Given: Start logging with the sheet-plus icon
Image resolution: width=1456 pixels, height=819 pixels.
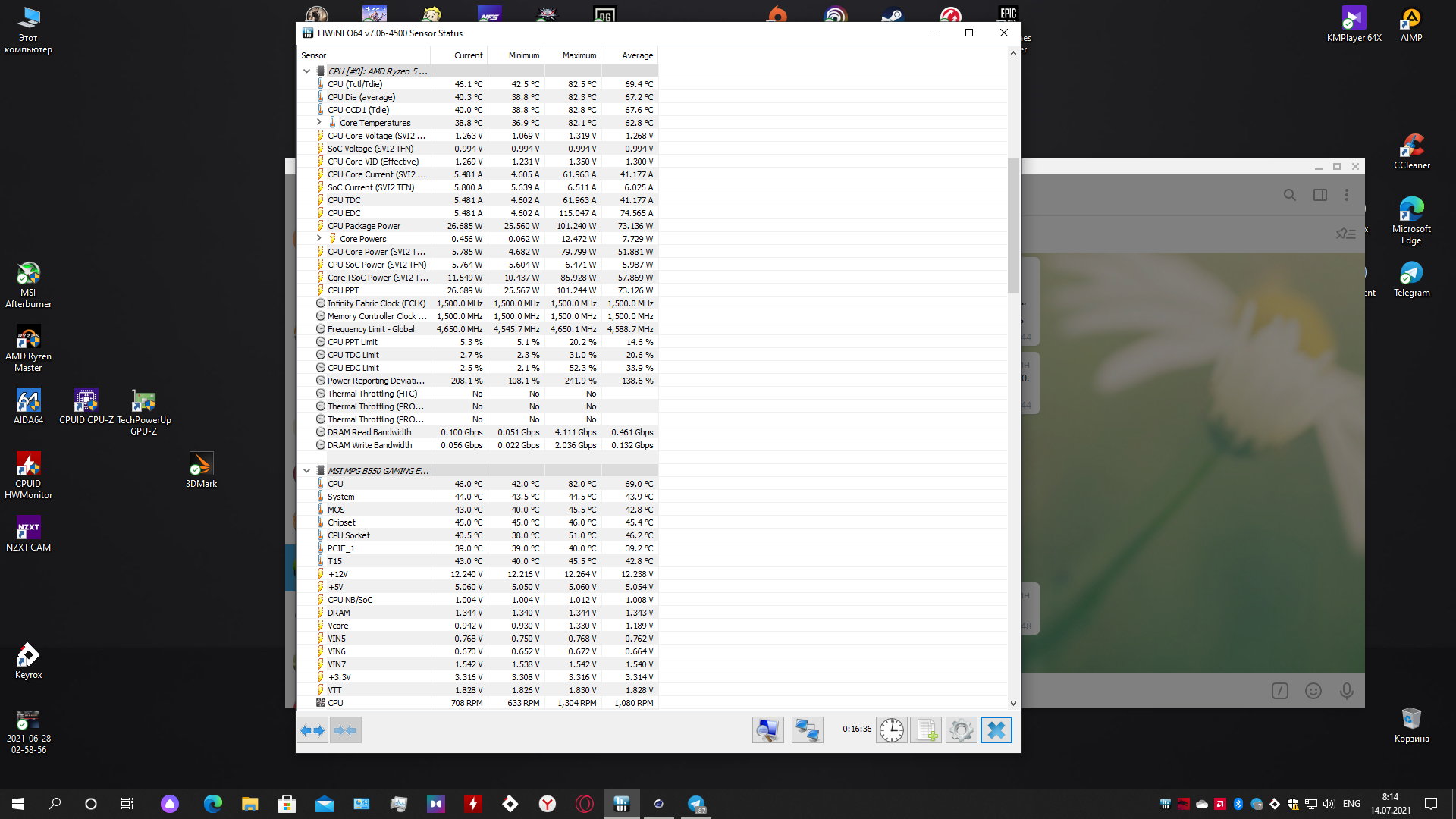Looking at the screenshot, I should [x=926, y=730].
